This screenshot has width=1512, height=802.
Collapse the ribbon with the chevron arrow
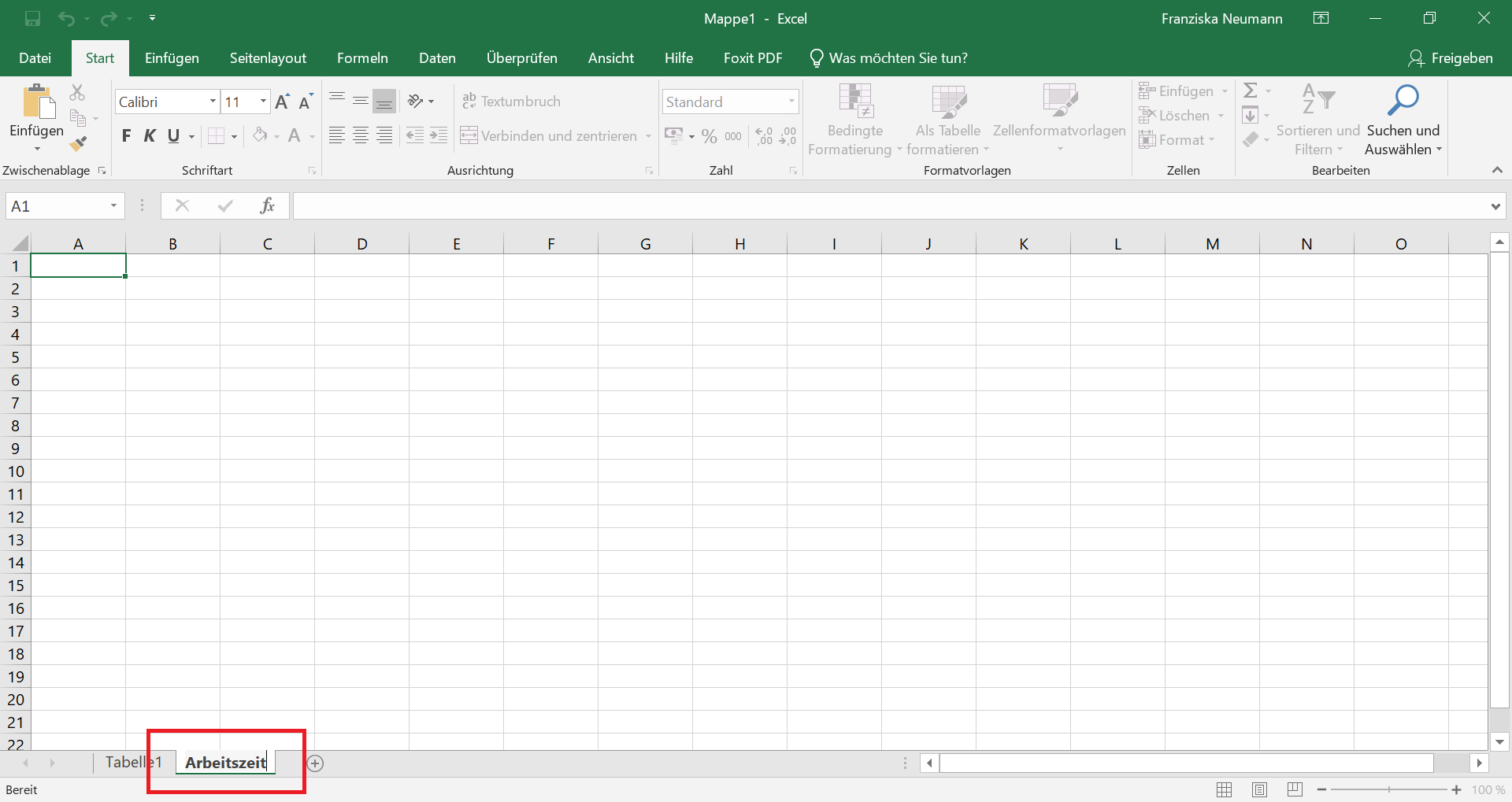1497,169
